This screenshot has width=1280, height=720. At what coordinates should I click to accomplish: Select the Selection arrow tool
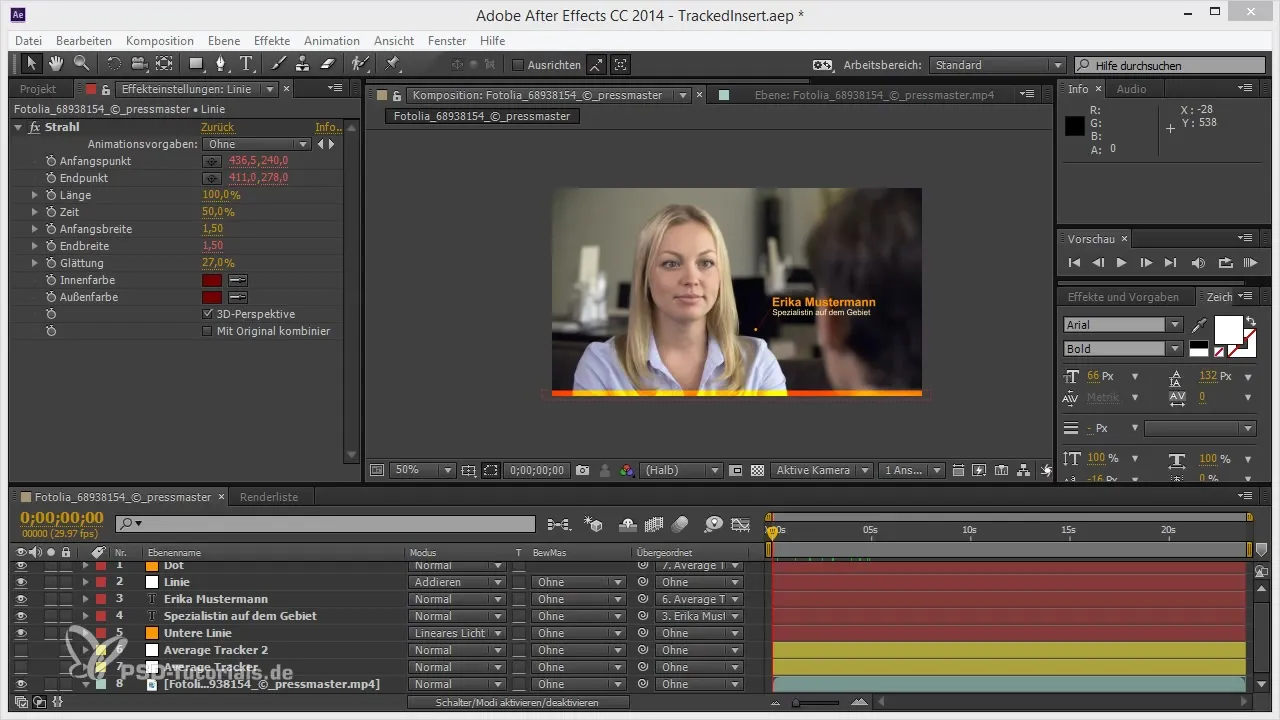31,64
